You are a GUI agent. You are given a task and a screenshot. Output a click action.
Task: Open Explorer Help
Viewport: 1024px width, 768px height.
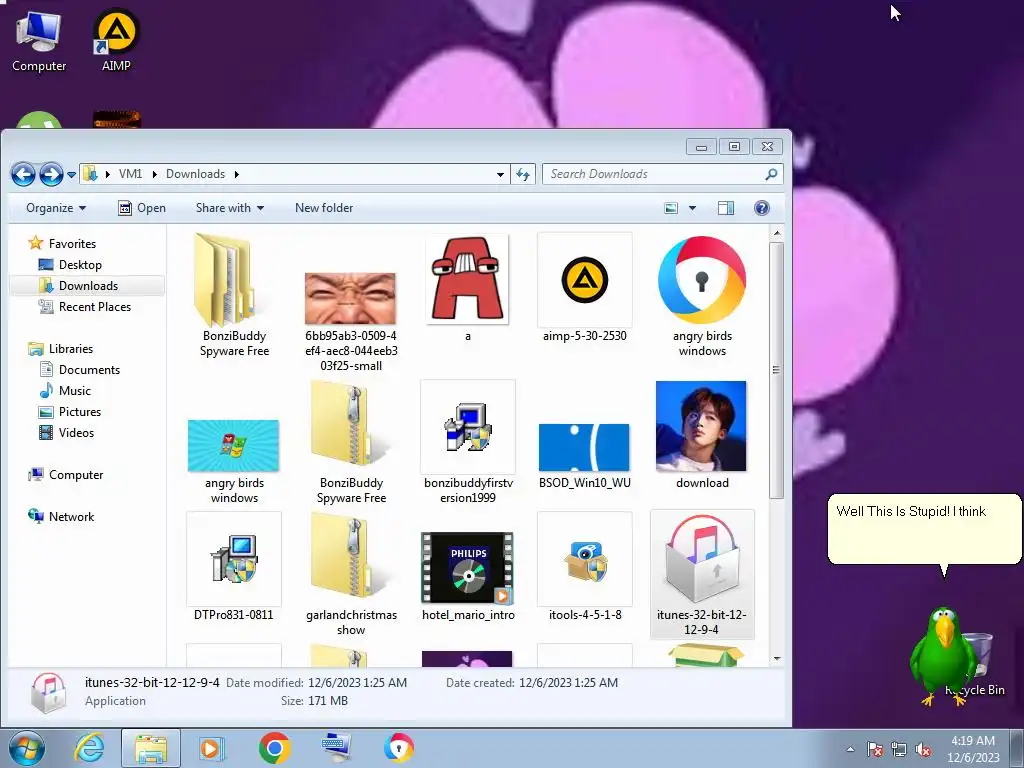761,208
